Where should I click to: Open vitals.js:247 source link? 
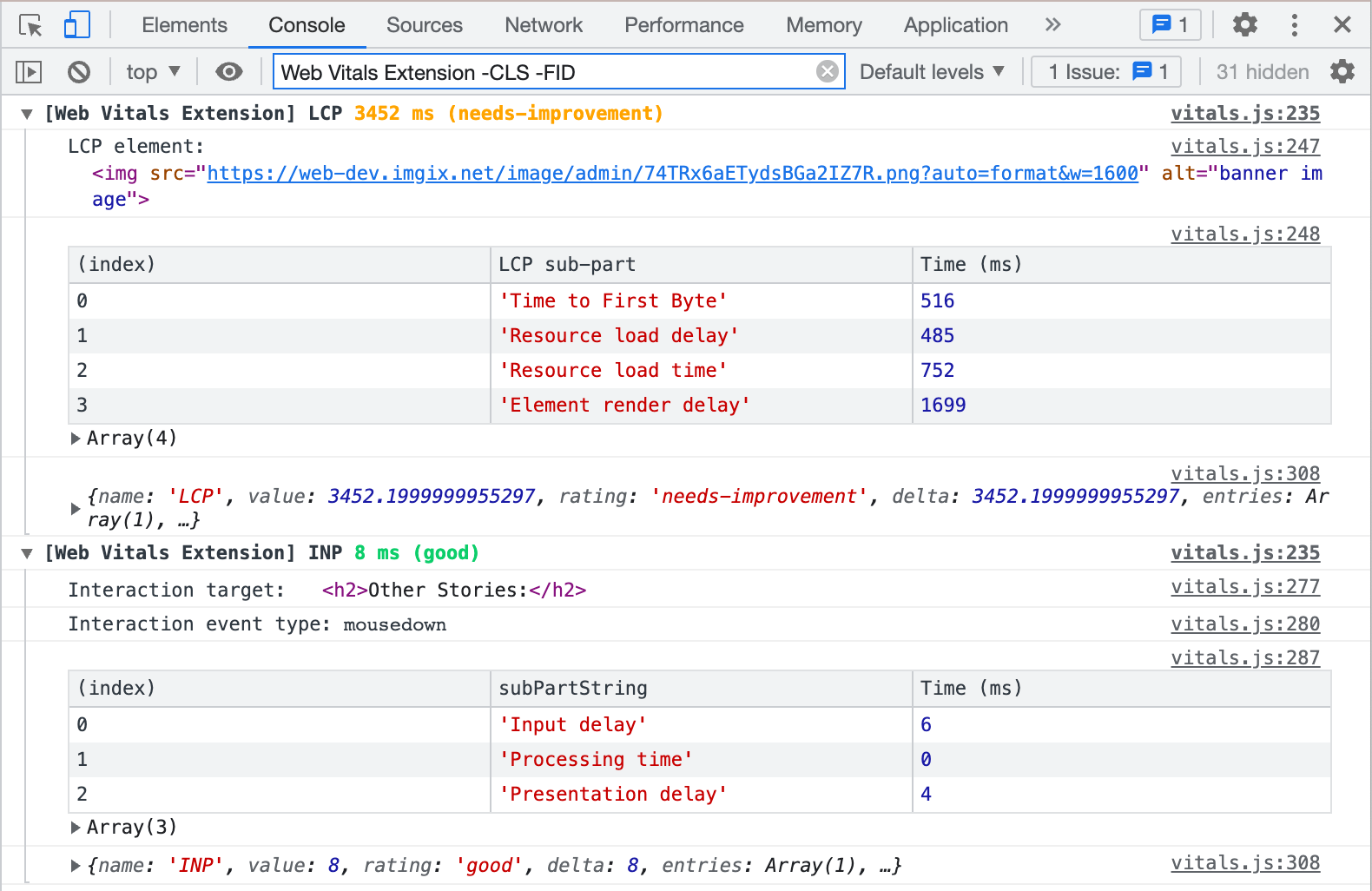[x=1245, y=147]
